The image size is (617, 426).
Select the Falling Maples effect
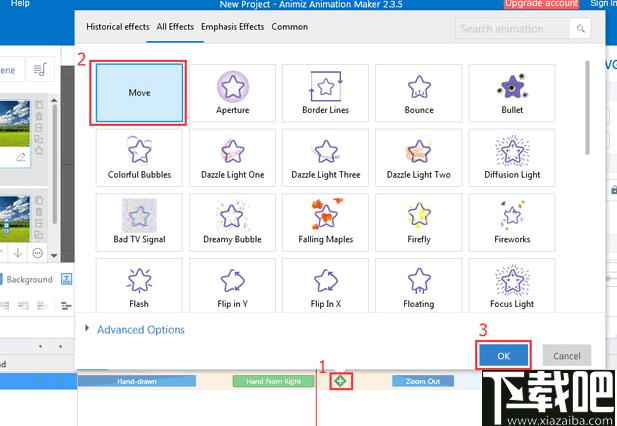325,222
